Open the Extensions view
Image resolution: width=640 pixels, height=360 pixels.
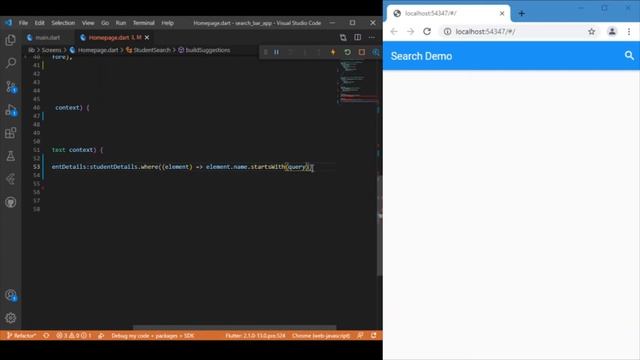[x=11, y=133]
